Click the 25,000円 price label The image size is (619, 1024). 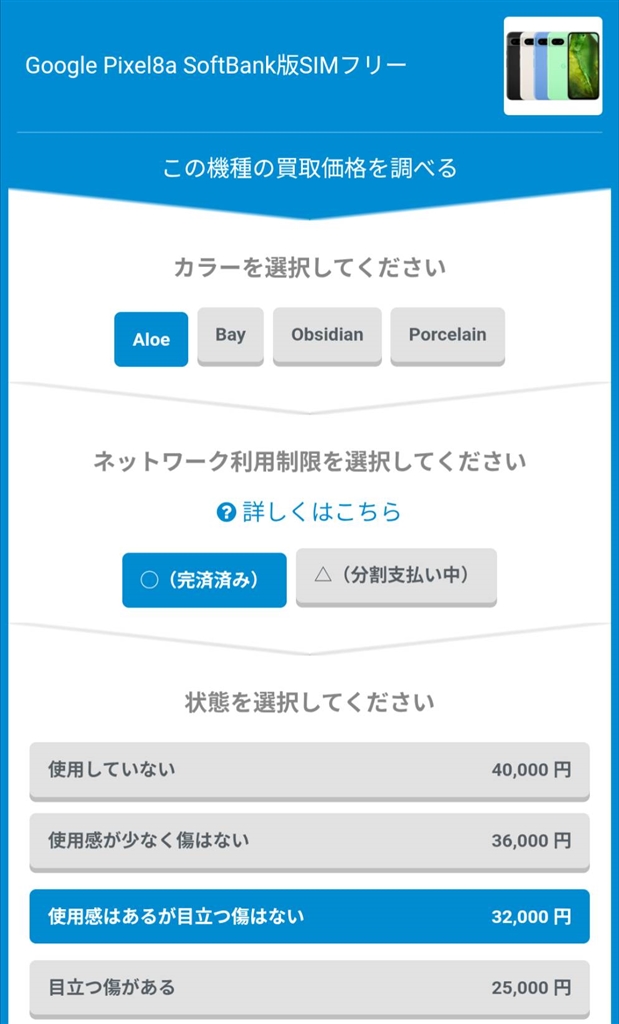tap(531, 988)
